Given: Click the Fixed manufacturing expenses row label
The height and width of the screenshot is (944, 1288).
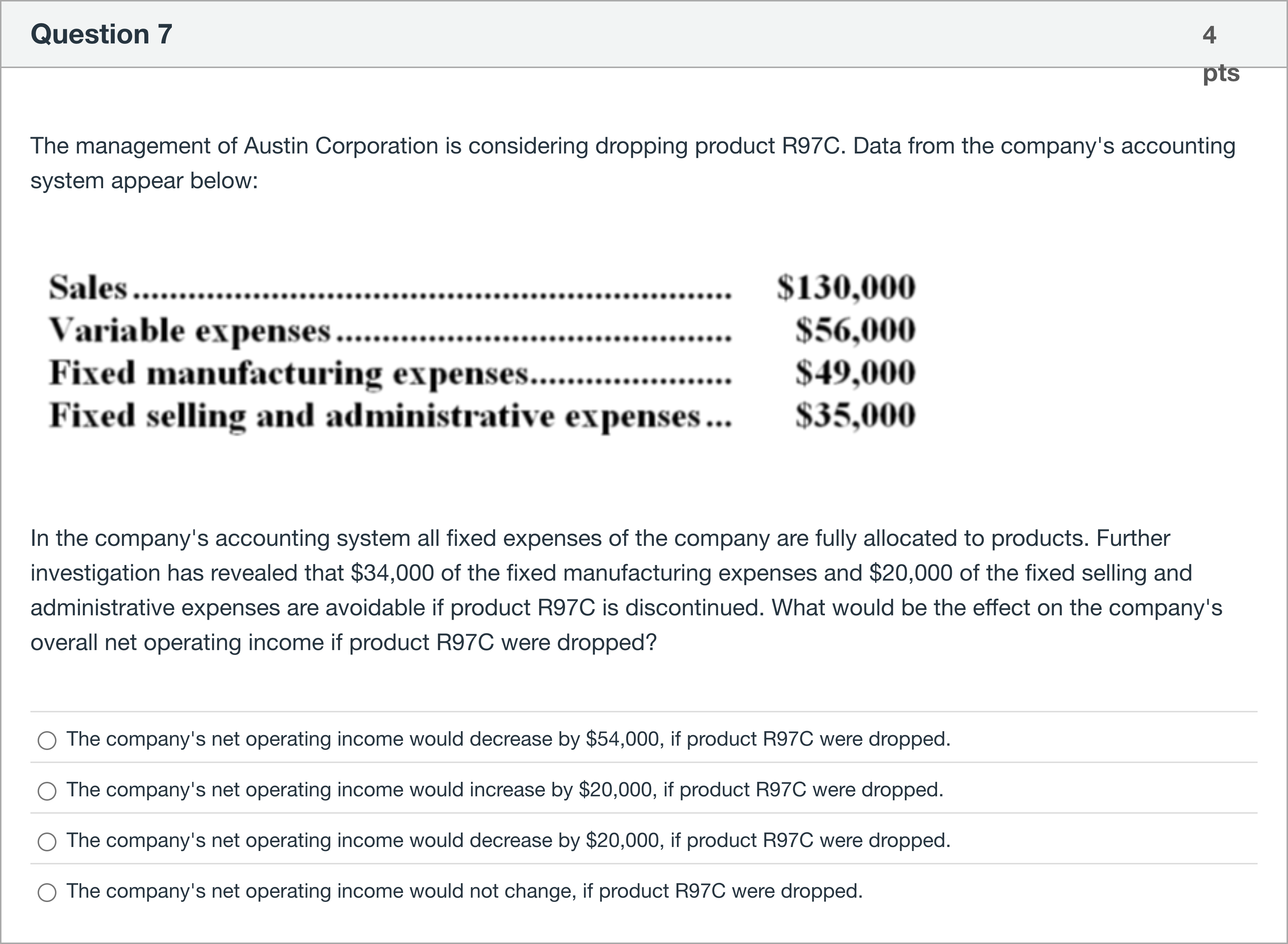Looking at the screenshot, I should [288, 374].
